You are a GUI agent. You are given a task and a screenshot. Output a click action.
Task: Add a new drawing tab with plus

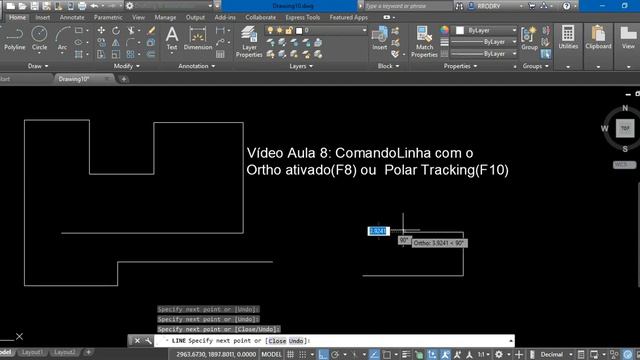(x=124, y=79)
